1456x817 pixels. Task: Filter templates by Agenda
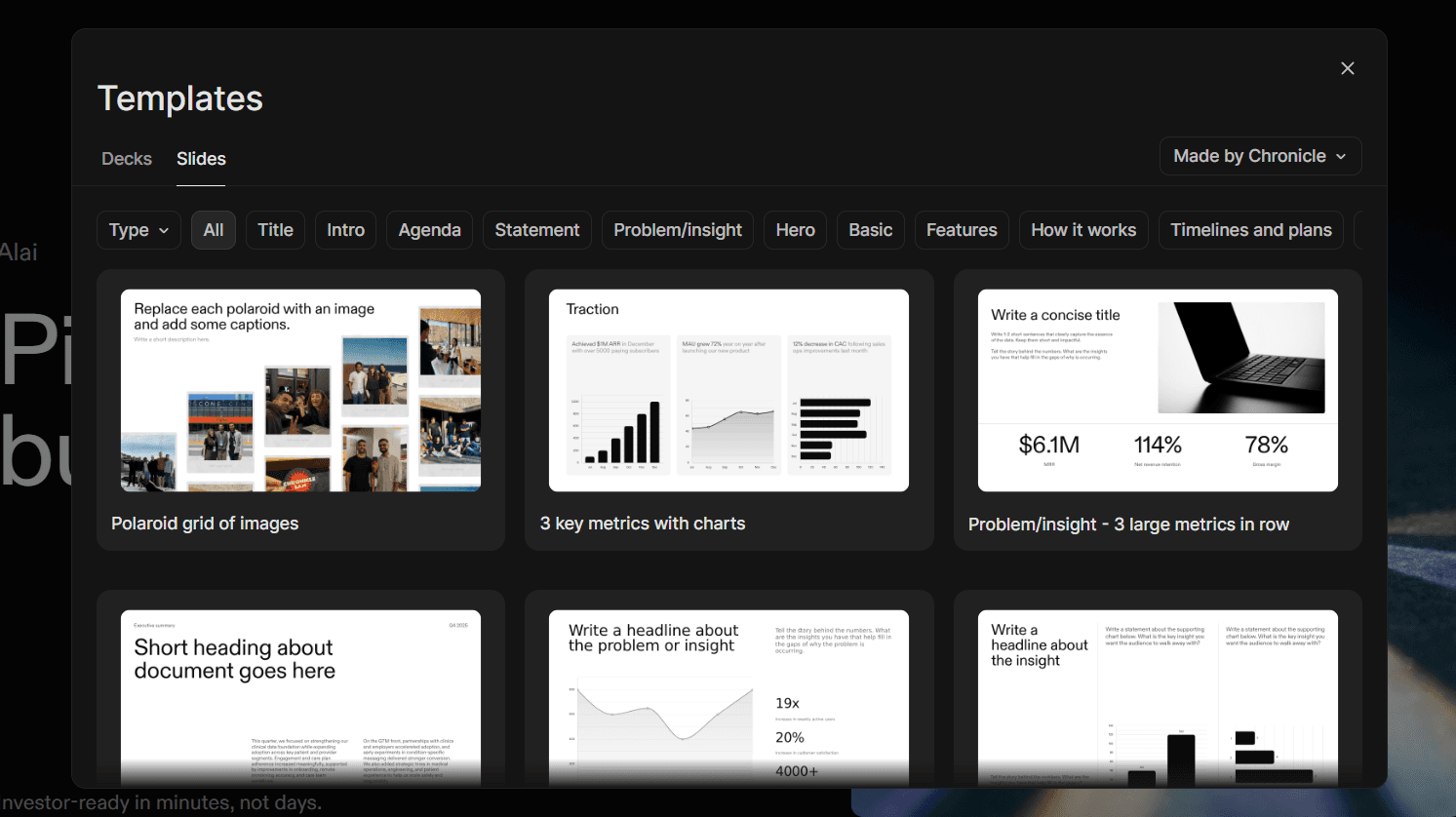[x=429, y=230]
